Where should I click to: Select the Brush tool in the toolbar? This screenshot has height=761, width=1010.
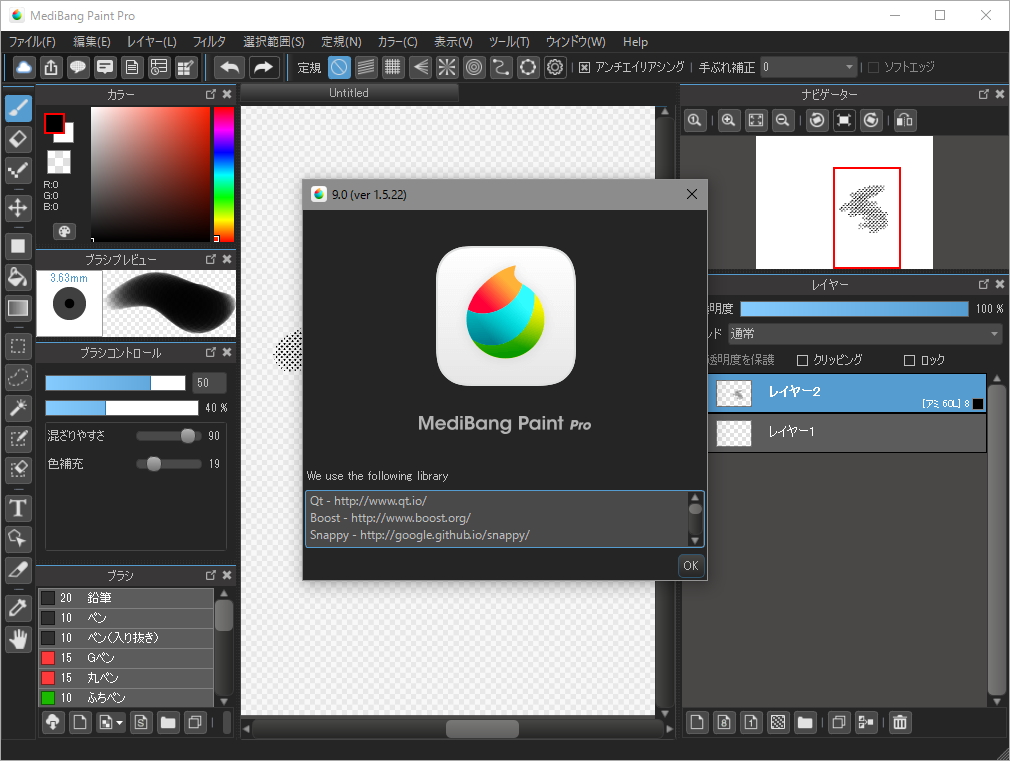[x=17, y=108]
